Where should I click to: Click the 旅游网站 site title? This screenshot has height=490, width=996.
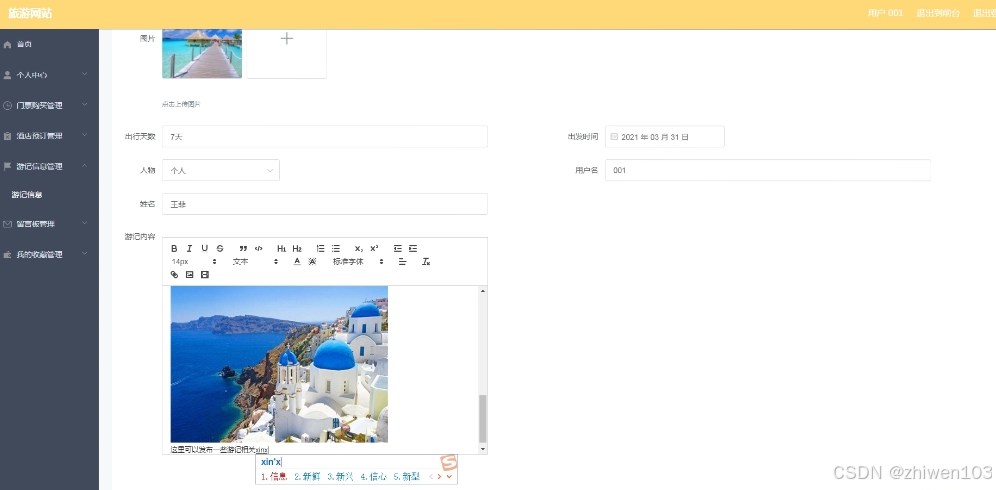tap(30, 13)
